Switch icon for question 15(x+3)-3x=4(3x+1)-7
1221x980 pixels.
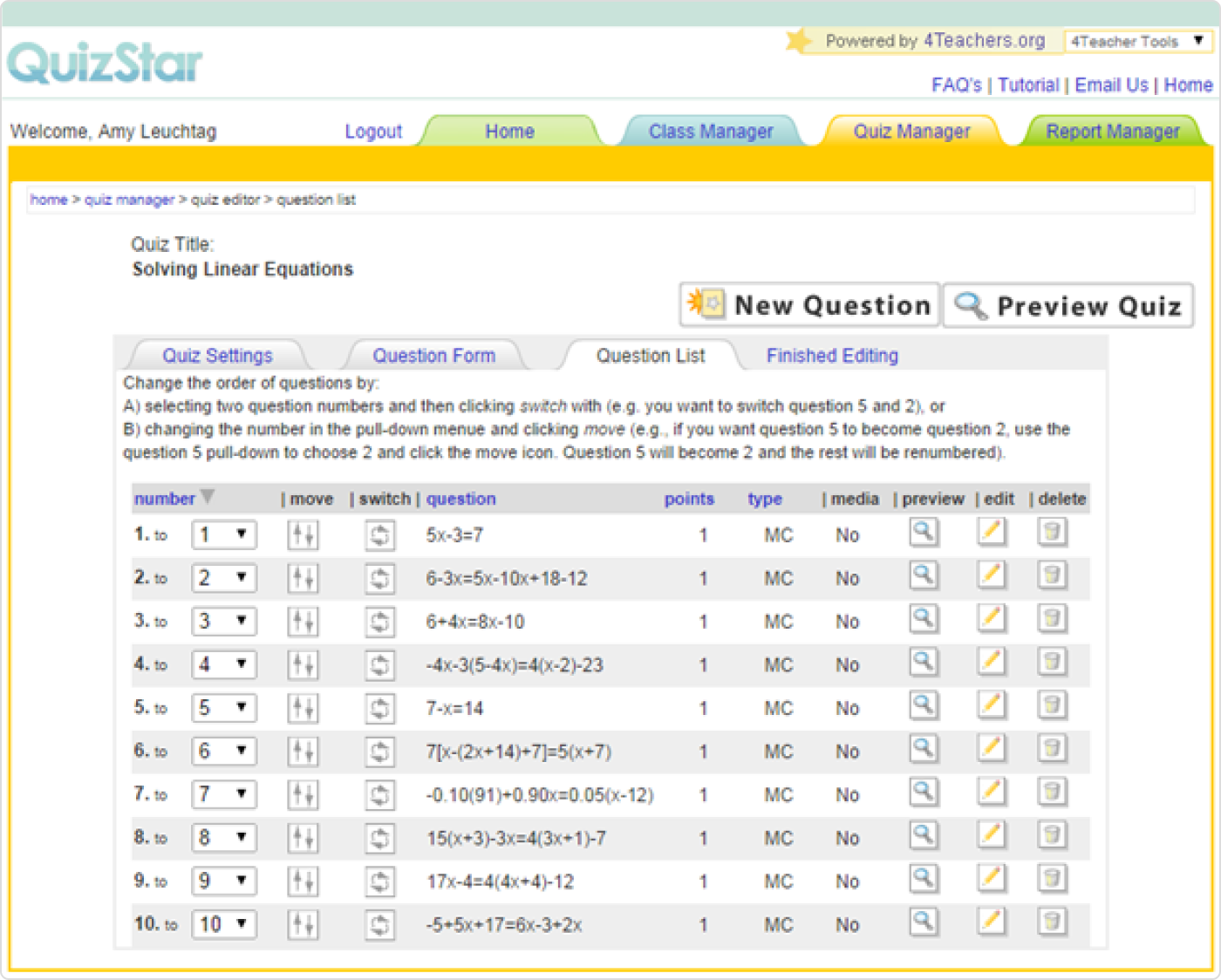[379, 838]
